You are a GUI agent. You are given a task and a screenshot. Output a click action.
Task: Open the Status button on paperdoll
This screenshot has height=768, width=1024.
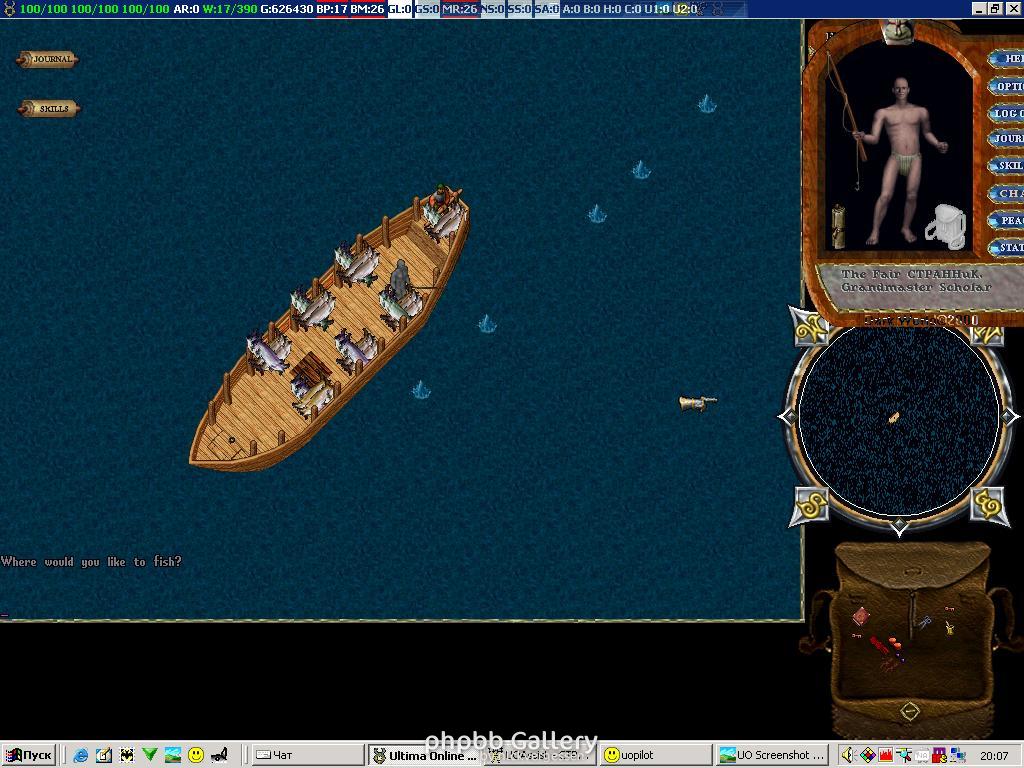point(1007,247)
